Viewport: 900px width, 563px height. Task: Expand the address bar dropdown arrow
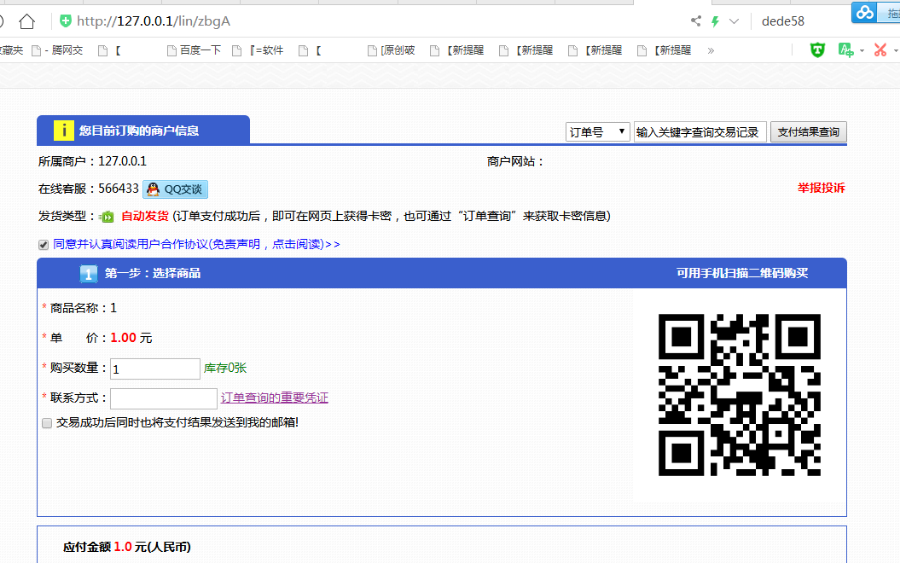point(734,21)
